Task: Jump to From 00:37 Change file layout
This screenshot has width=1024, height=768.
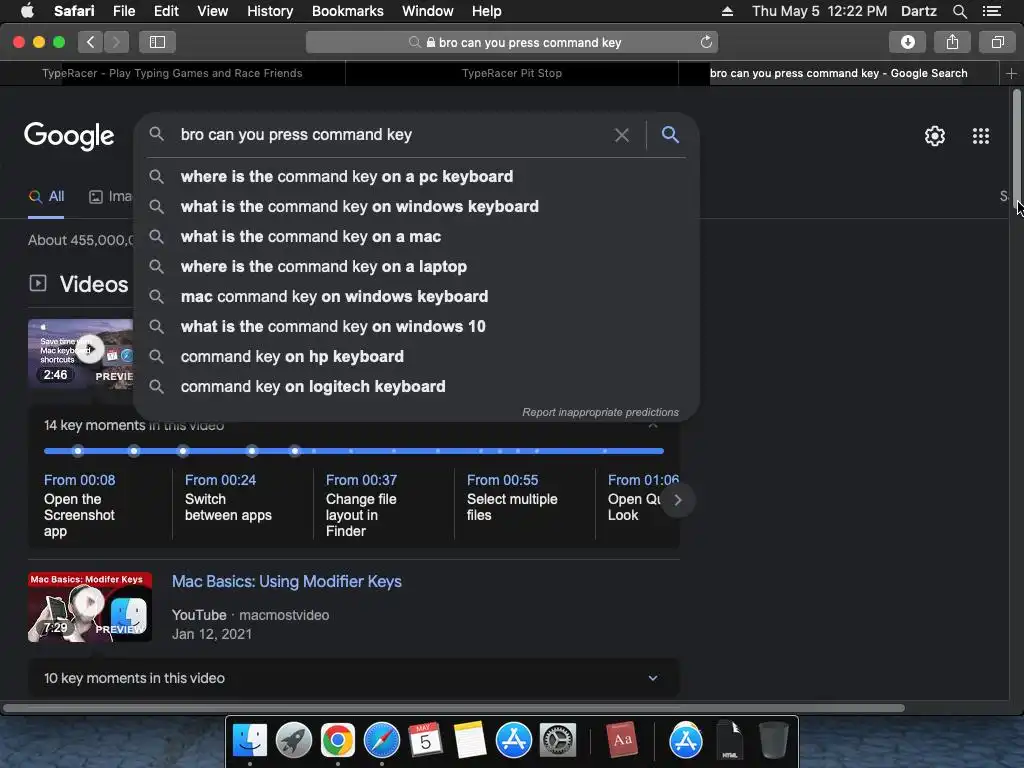Action: 361,505
